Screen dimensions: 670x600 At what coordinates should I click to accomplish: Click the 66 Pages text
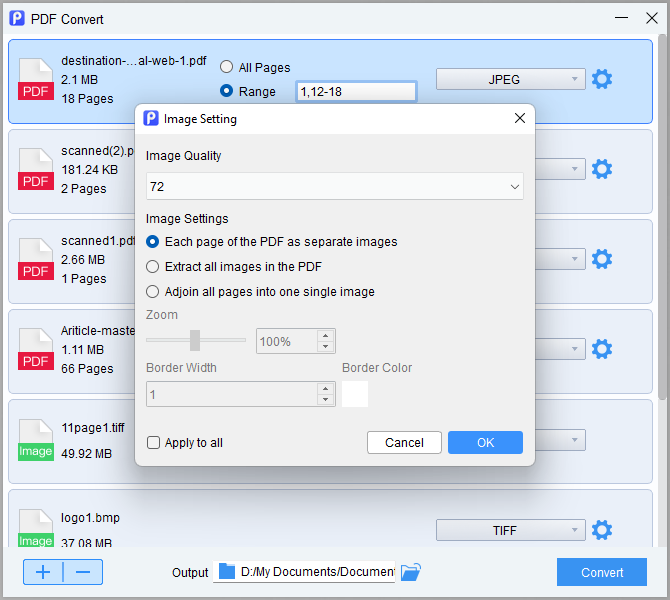[87, 368]
